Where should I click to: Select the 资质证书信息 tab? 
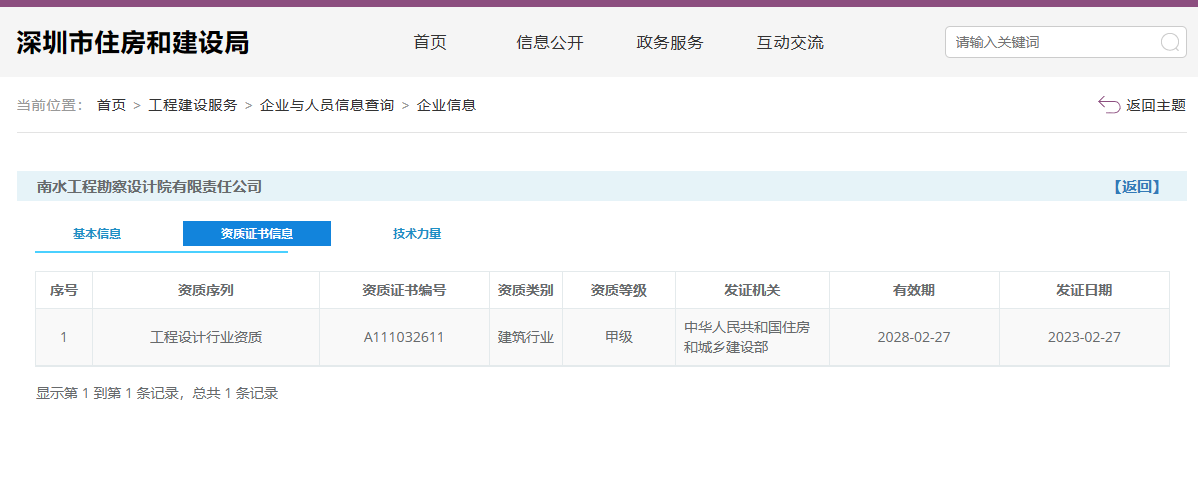click(x=257, y=234)
